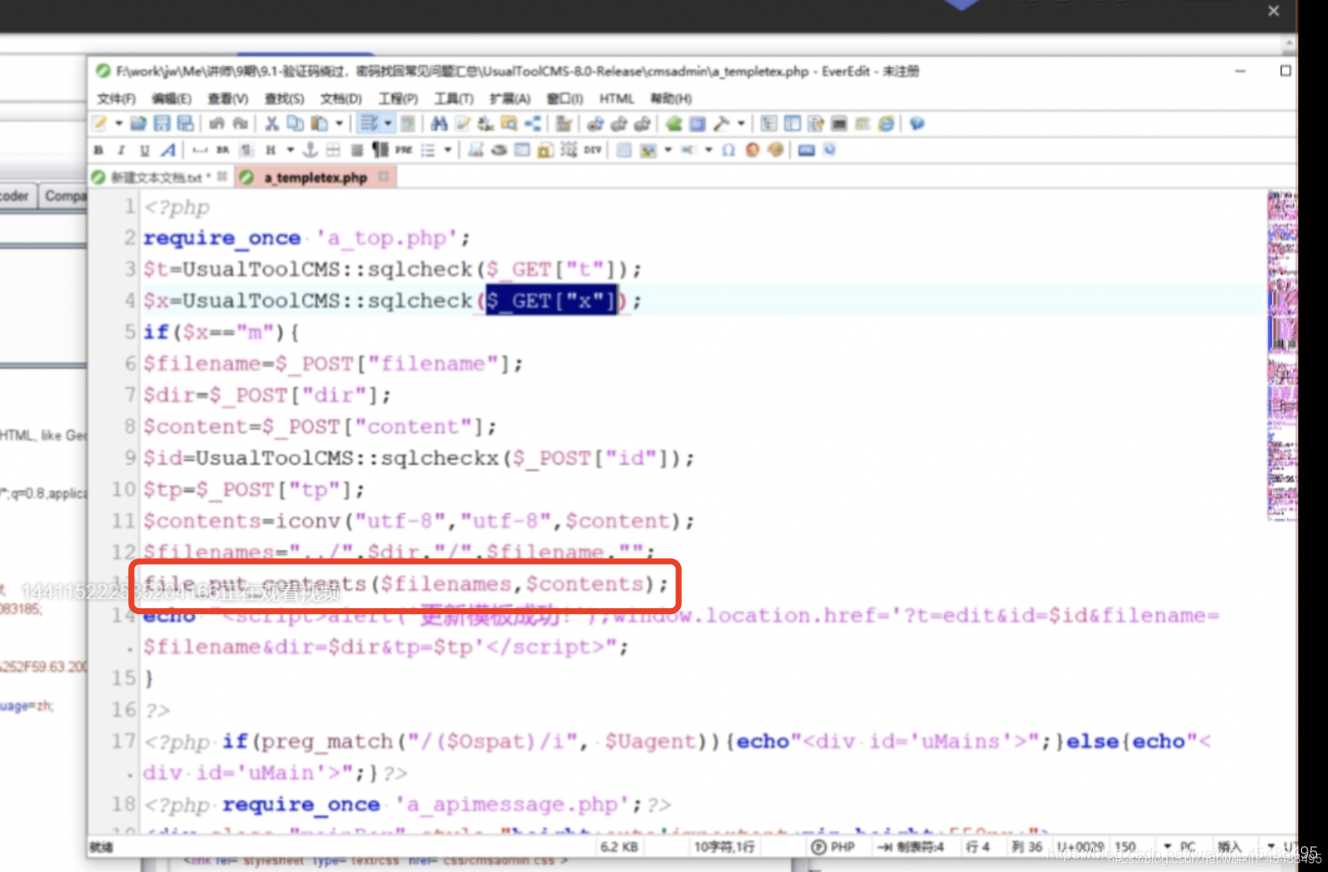Image resolution: width=1328 pixels, height=872 pixels.
Task: Expand the Paste options dropdown arrow
Action: pos(339,123)
